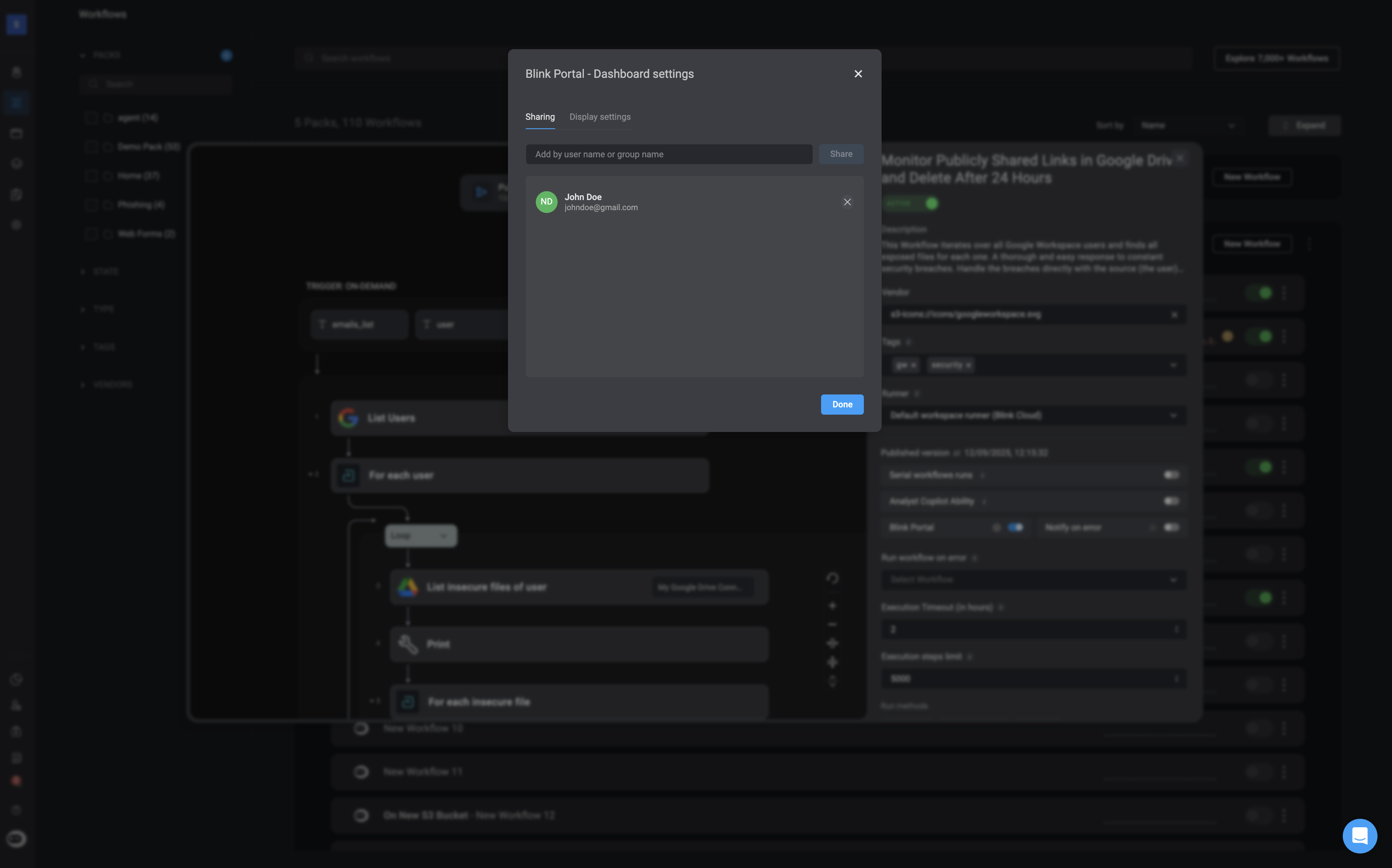The width and height of the screenshot is (1392, 868).
Task: Toggle the Blink Portal switch
Action: click(1015, 527)
